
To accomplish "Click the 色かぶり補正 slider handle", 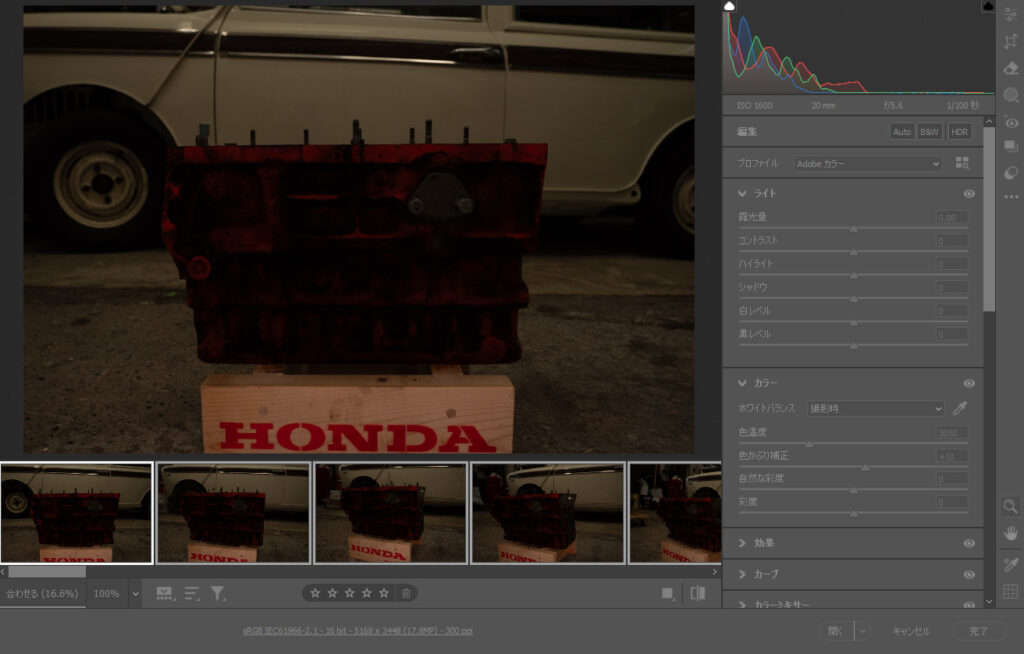I will 865,467.
